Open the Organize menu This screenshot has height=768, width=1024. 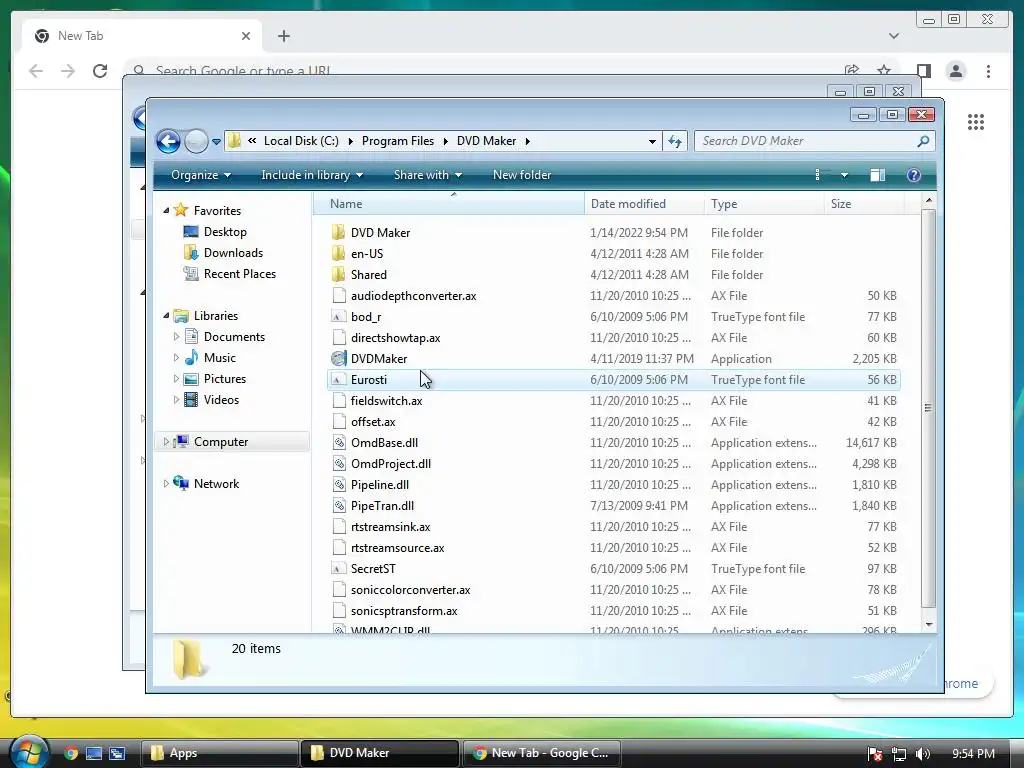coord(200,175)
